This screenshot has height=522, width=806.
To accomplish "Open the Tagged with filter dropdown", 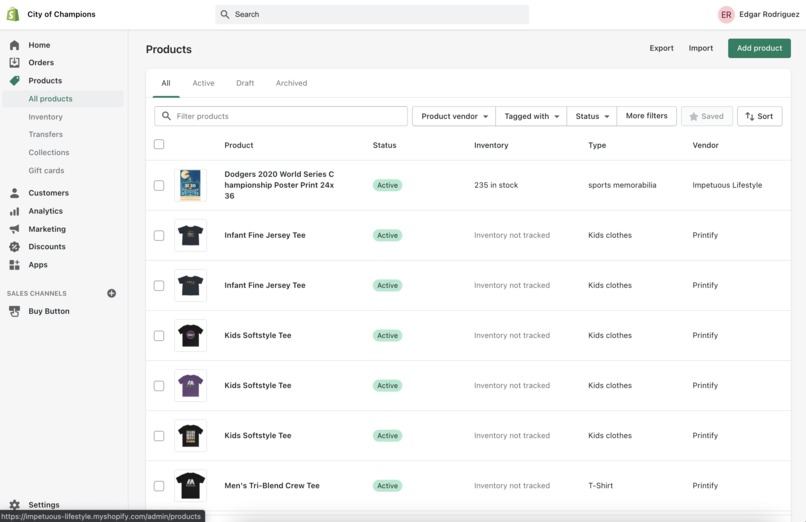I will (x=531, y=116).
